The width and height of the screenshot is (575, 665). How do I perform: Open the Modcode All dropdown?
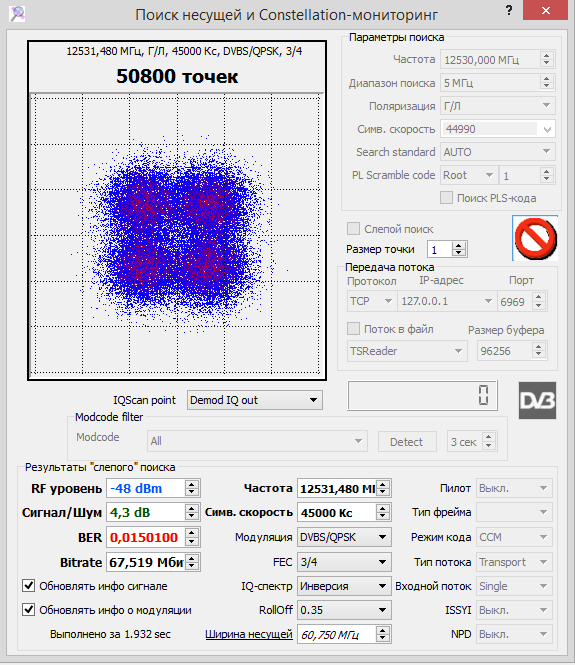(x=257, y=441)
